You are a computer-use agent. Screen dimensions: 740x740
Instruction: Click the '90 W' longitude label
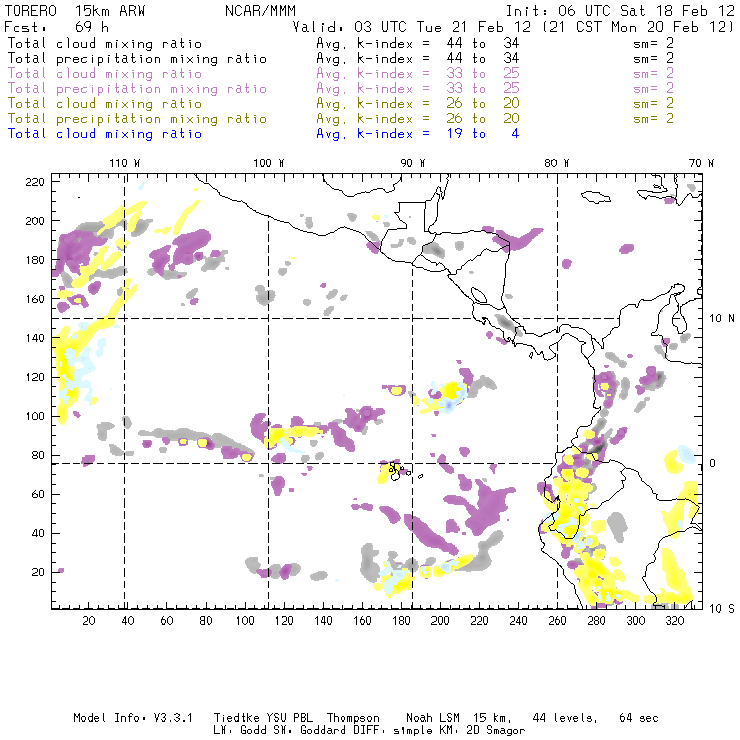[413, 163]
